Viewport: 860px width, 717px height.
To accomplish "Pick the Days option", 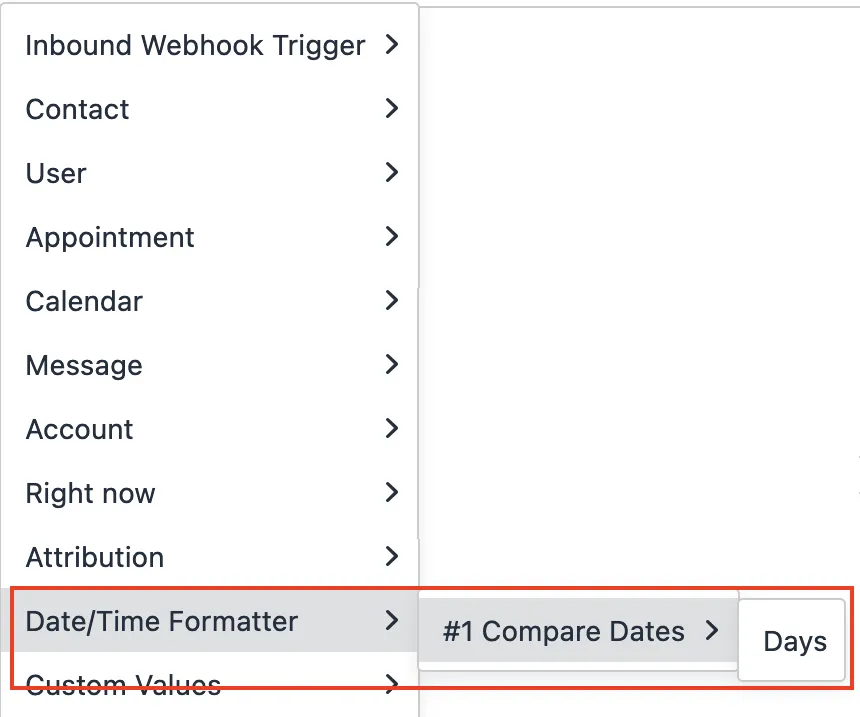I will pos(795,642).
